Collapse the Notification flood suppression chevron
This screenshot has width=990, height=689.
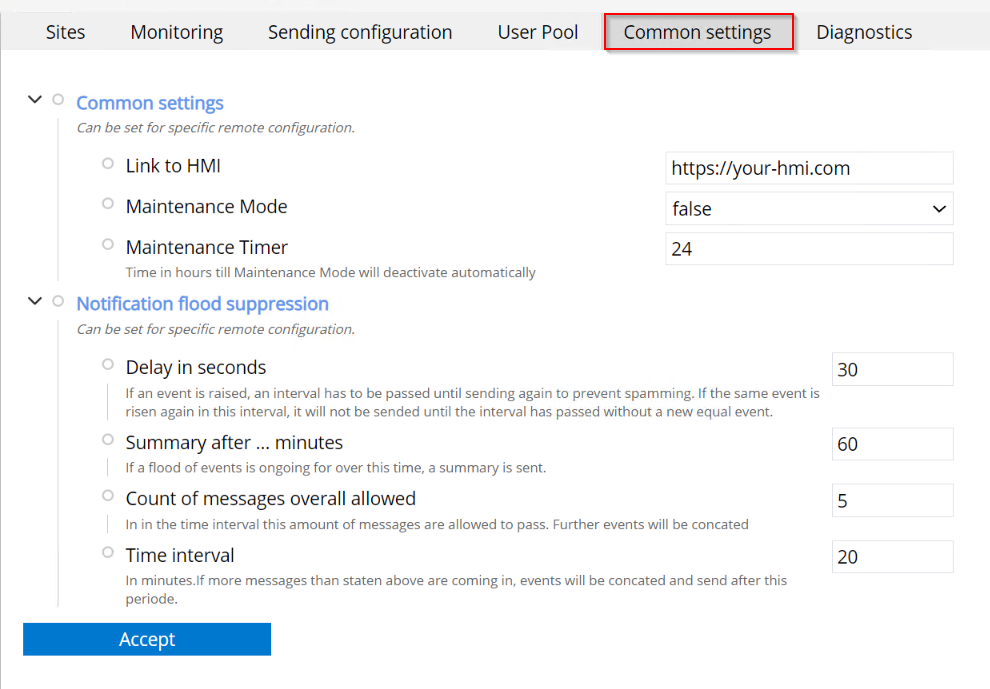click(35, 301)
